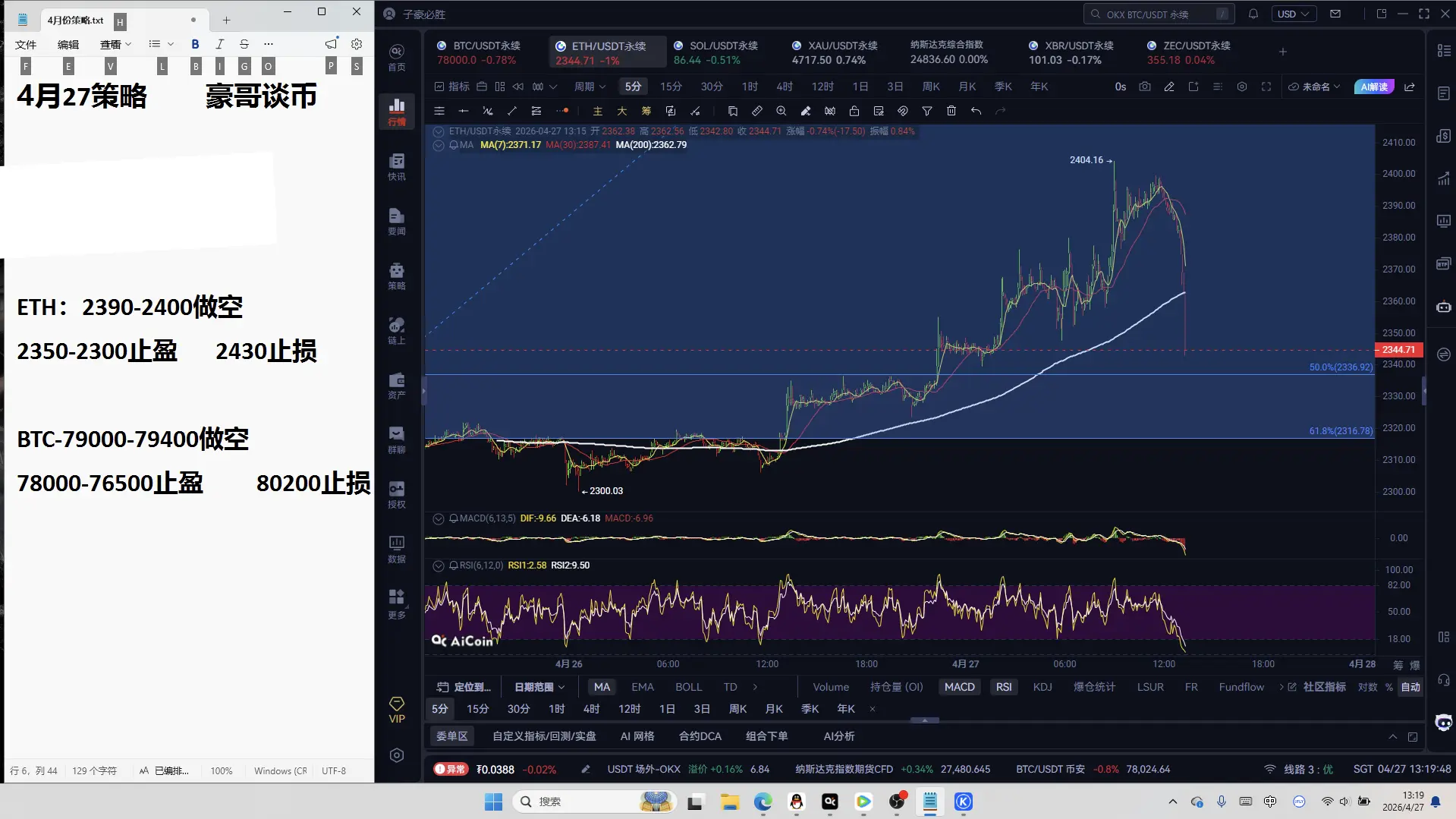This screenshot has width=1456, height=819.
Task: Open the 群聊 group chat icon
Action: [x=397, y=440]
